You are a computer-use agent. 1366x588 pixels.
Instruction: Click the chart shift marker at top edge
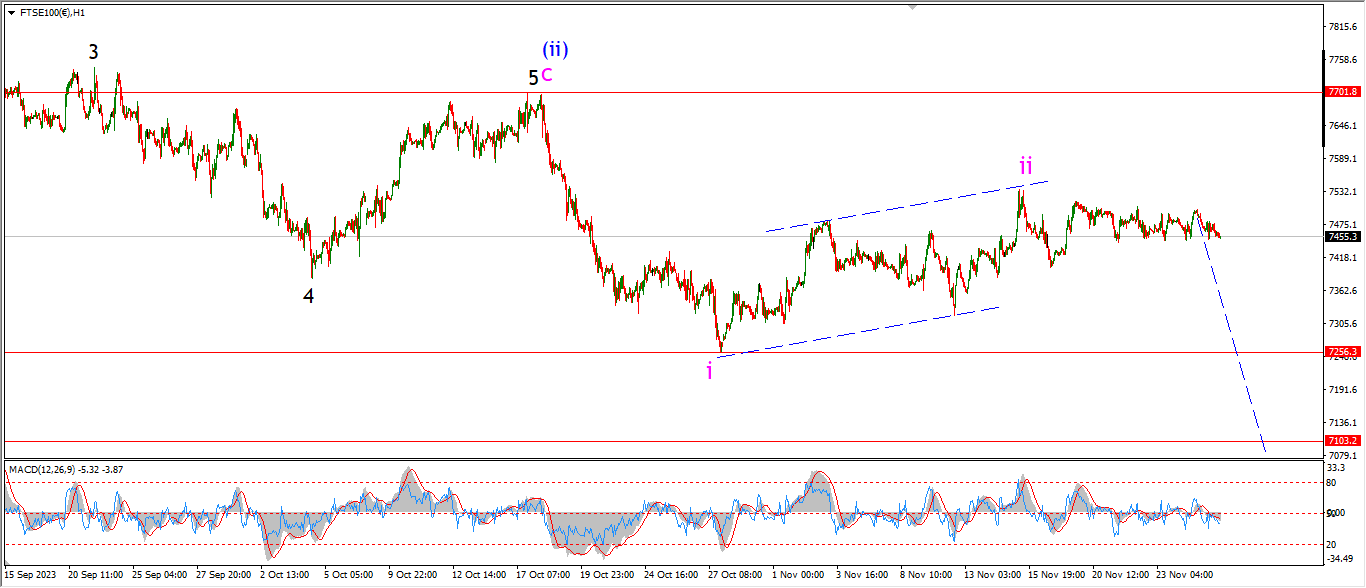point(911,6)
